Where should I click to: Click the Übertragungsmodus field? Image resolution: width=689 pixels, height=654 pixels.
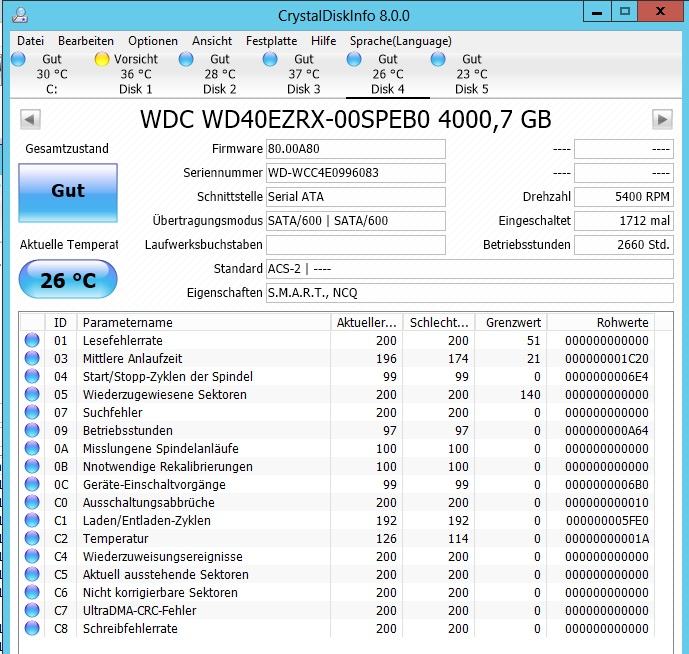pos(356,221)
